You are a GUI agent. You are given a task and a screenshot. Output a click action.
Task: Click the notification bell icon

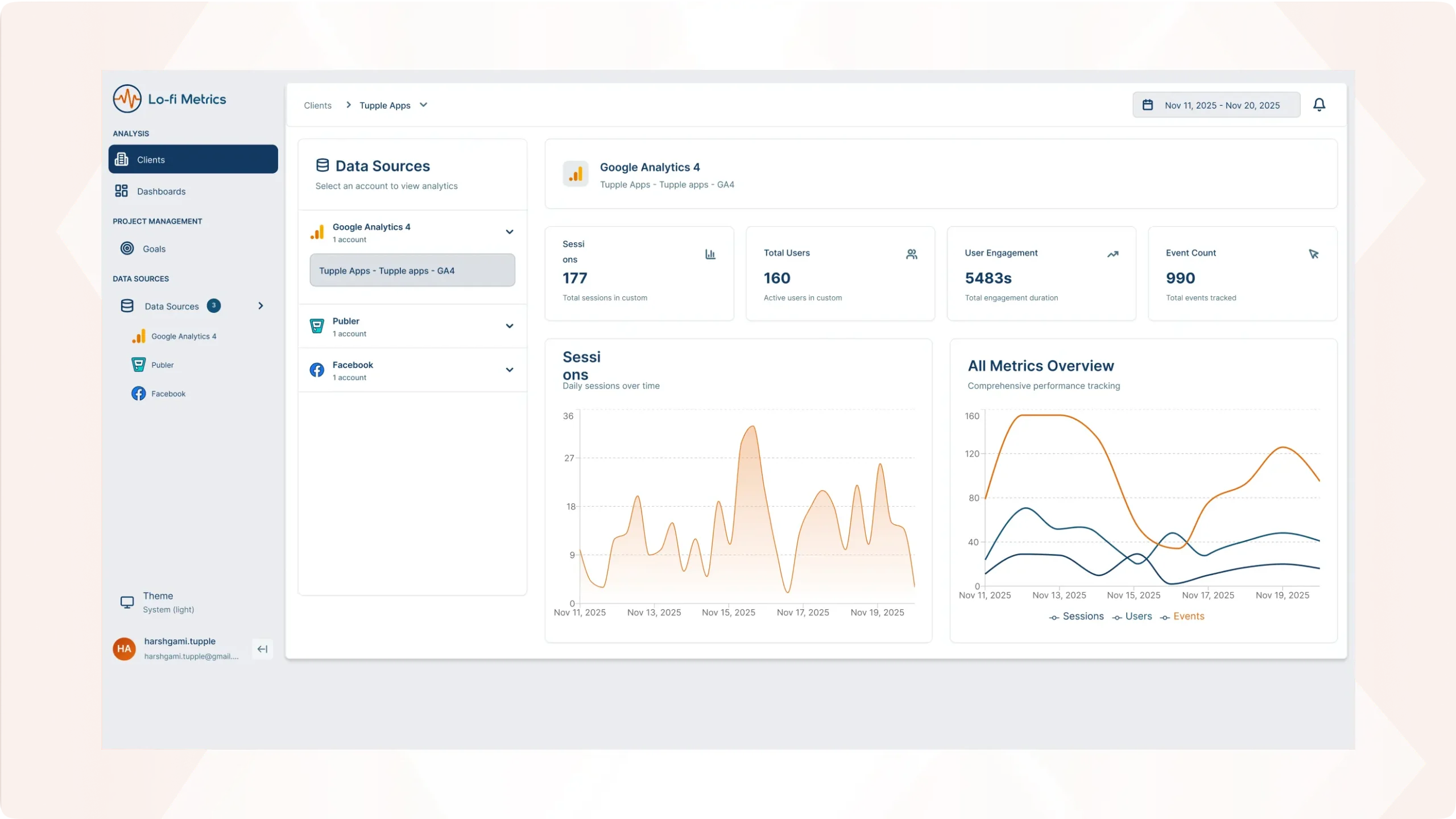1319,105
